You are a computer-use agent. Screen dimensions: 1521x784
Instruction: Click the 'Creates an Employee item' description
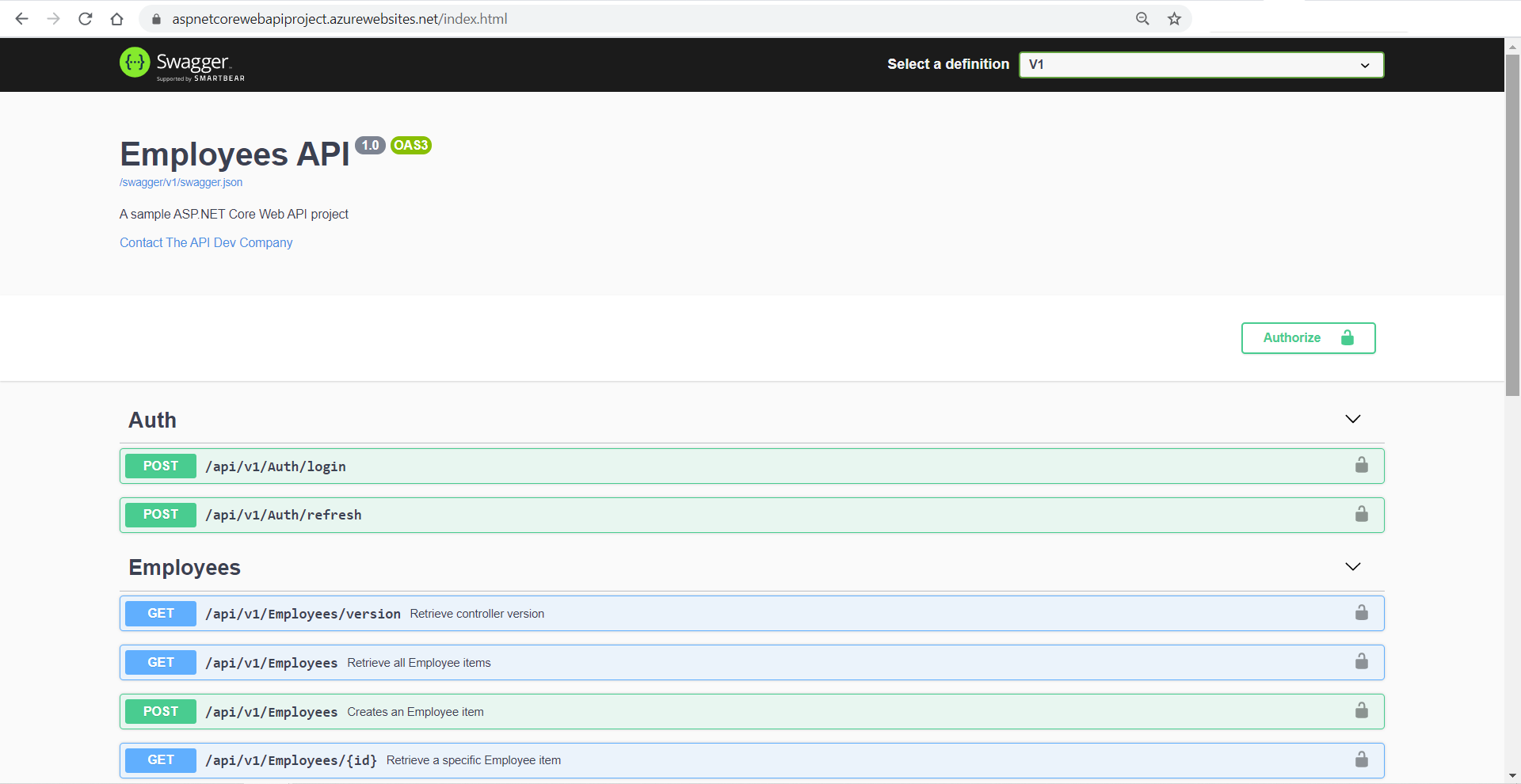[415, 712]
